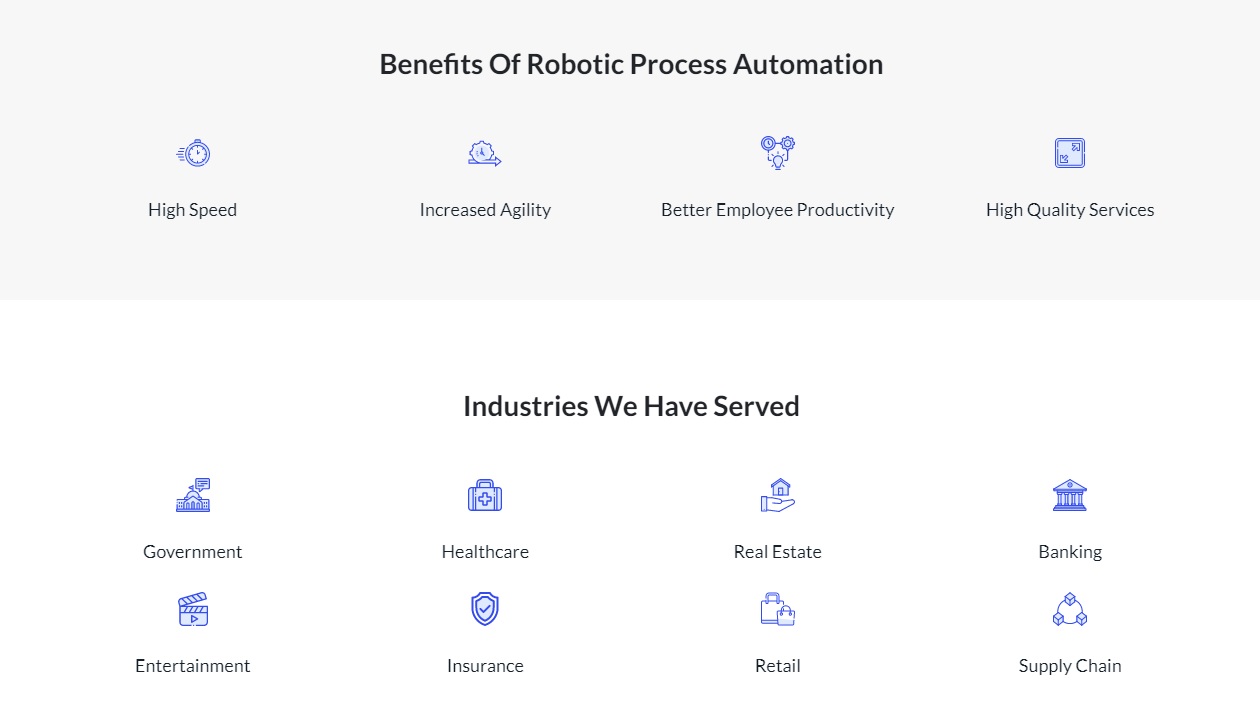The image size is (1260, 721).
Task: Click the Retail shopping bags icon
Action: [778, 609]
